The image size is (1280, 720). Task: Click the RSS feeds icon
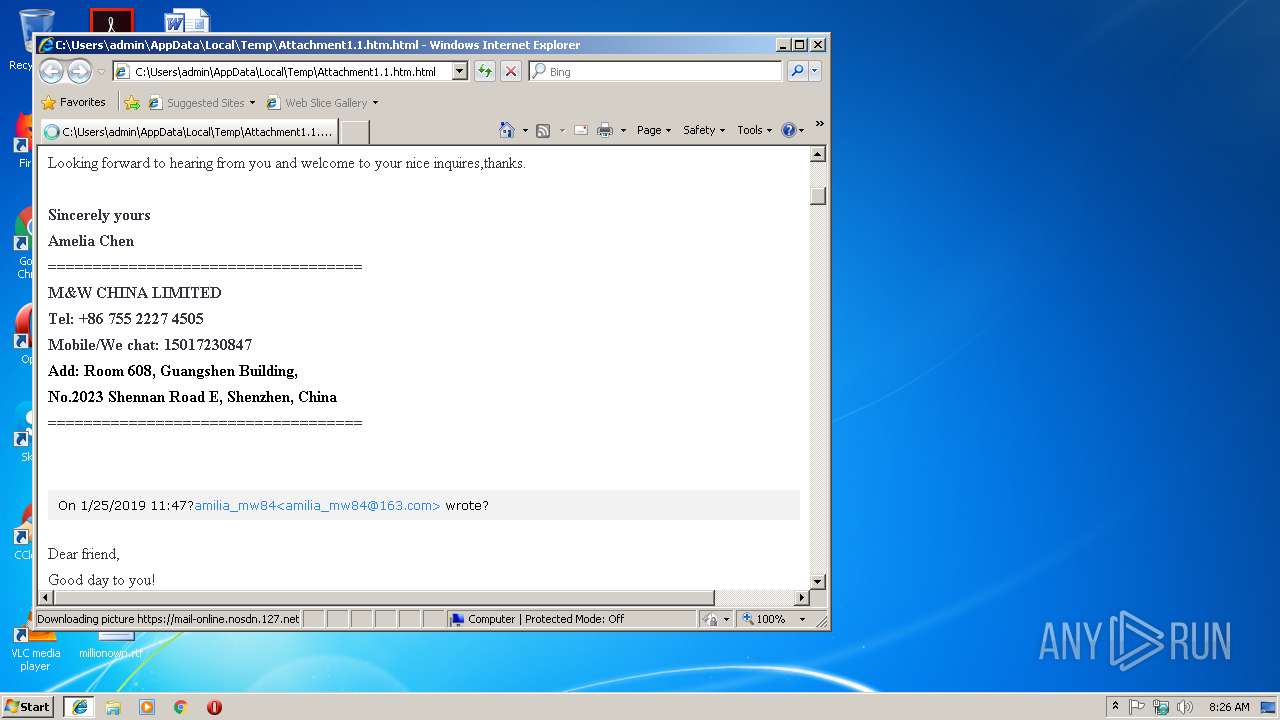click(x=543, y=130)
